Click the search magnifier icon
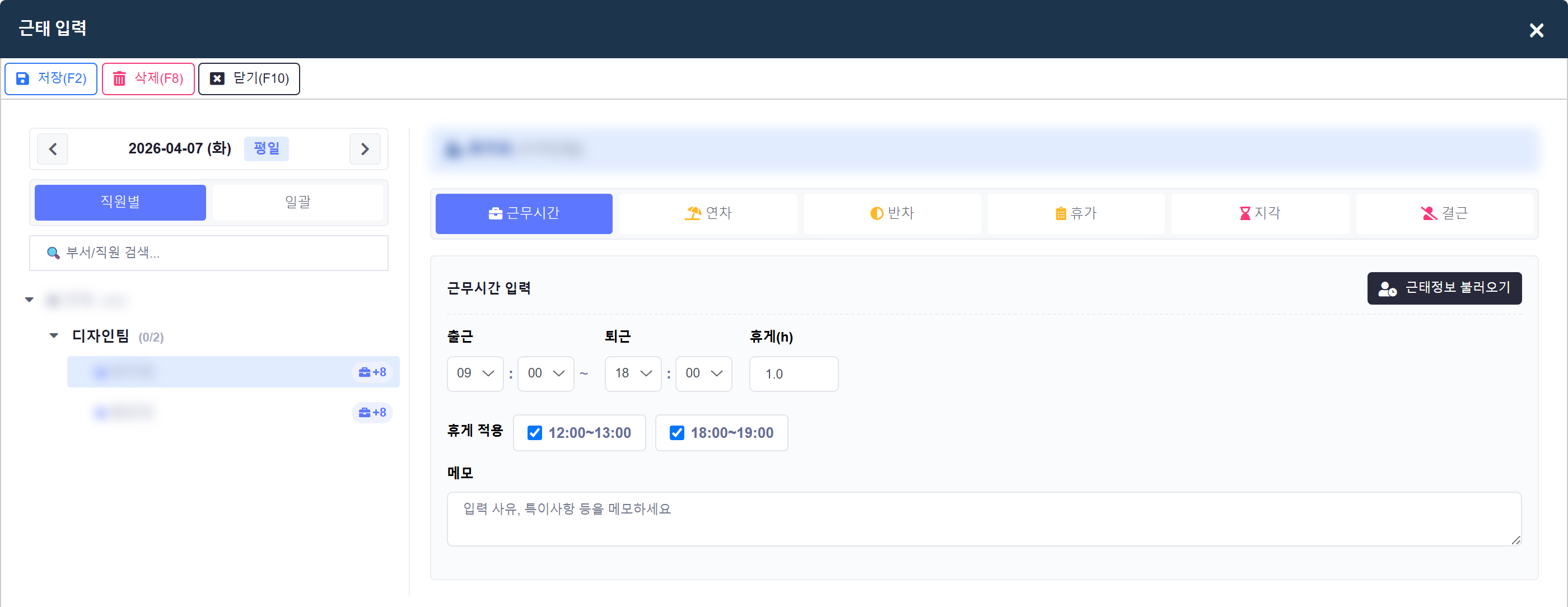 pos(53,253)
